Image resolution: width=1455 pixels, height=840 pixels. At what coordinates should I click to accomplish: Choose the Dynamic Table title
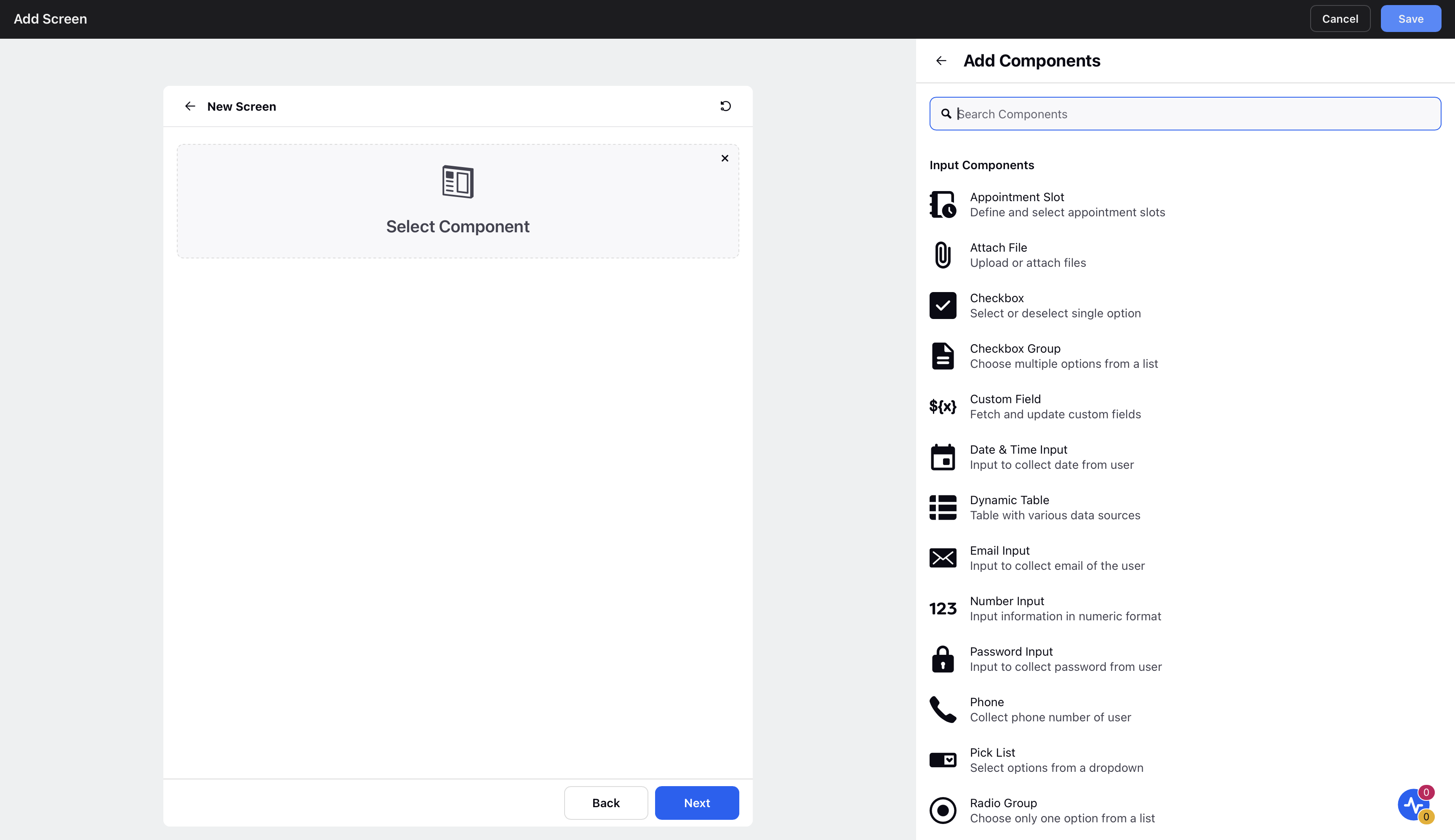1009,500
